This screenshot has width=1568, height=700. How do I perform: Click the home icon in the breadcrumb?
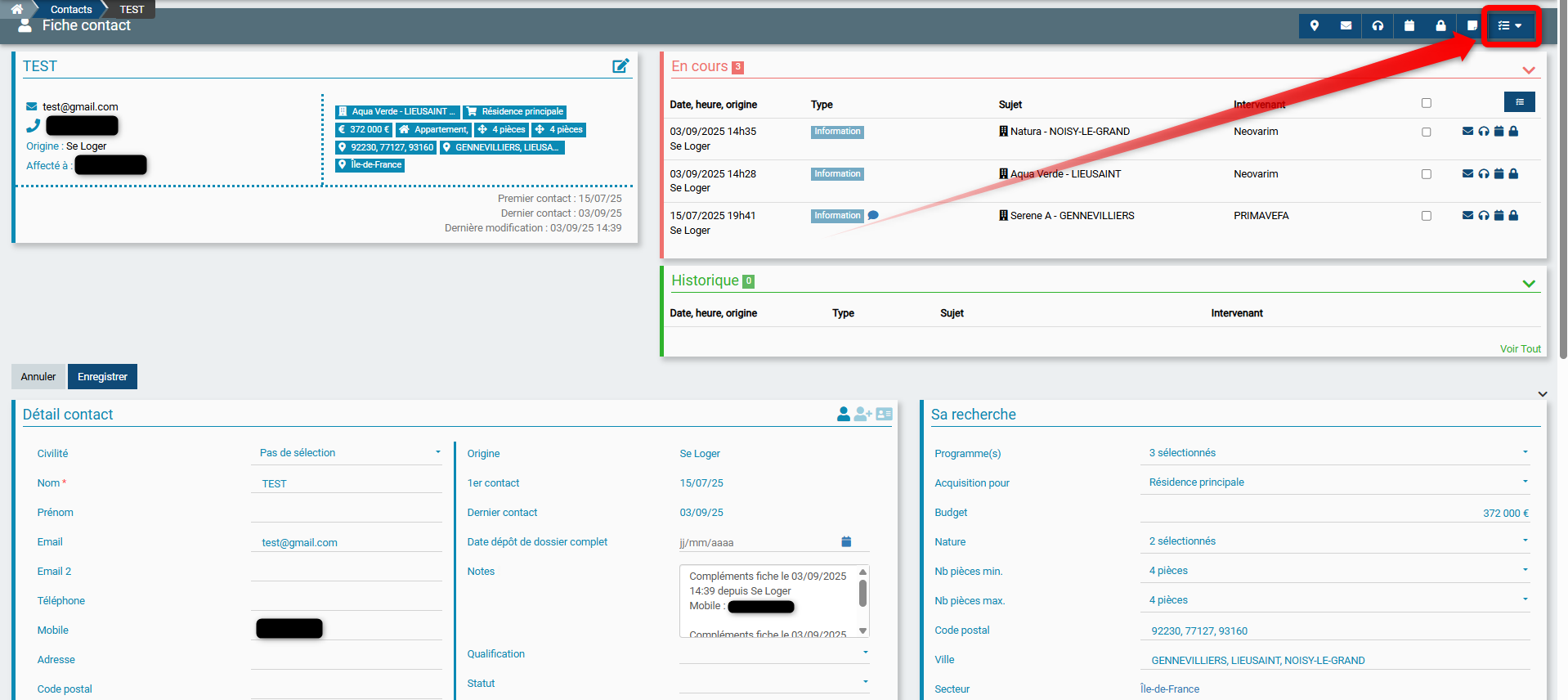(16, 9)
